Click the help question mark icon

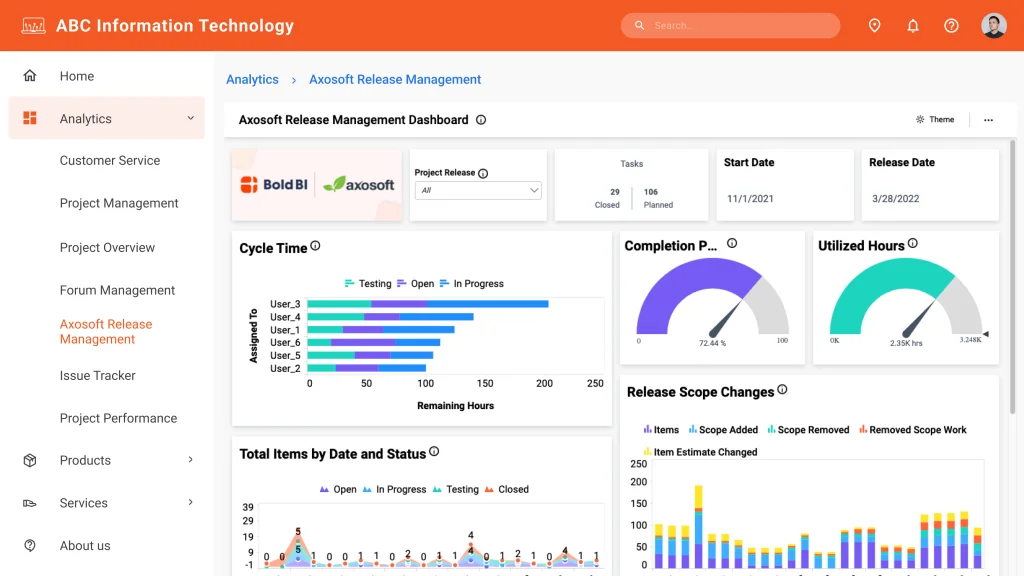(952, 25)
